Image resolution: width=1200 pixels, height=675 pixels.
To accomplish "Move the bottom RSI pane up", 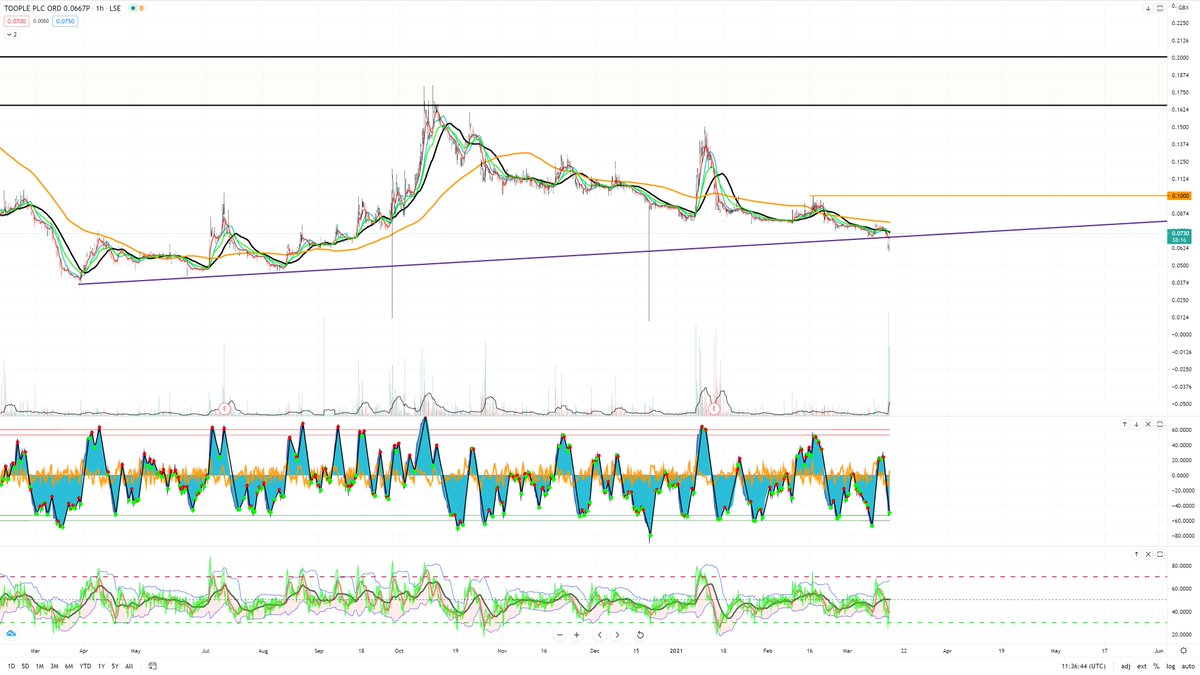I will (x=1136, y=553).
